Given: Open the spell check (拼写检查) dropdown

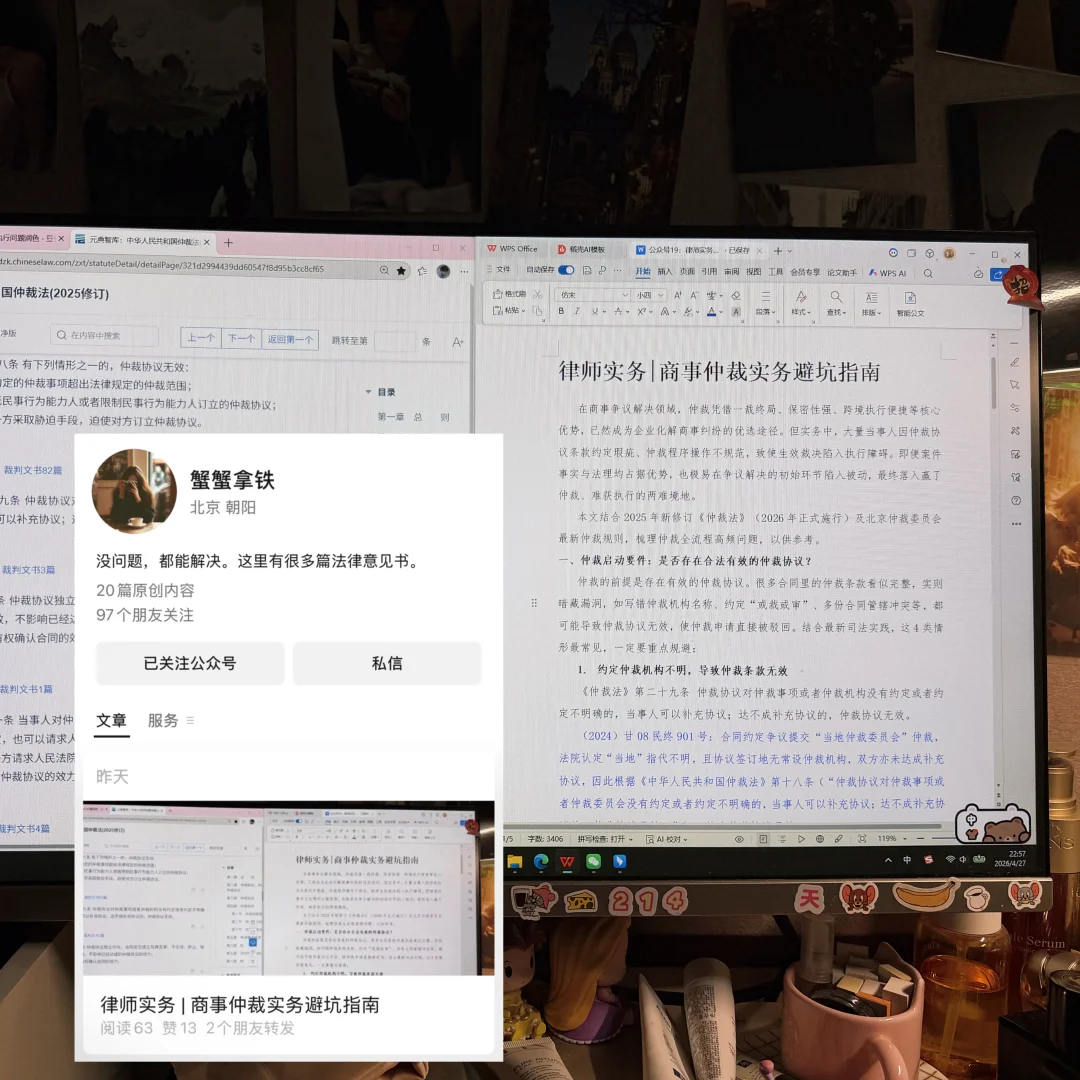Looking at the screenshot, I should pos(605,839).
